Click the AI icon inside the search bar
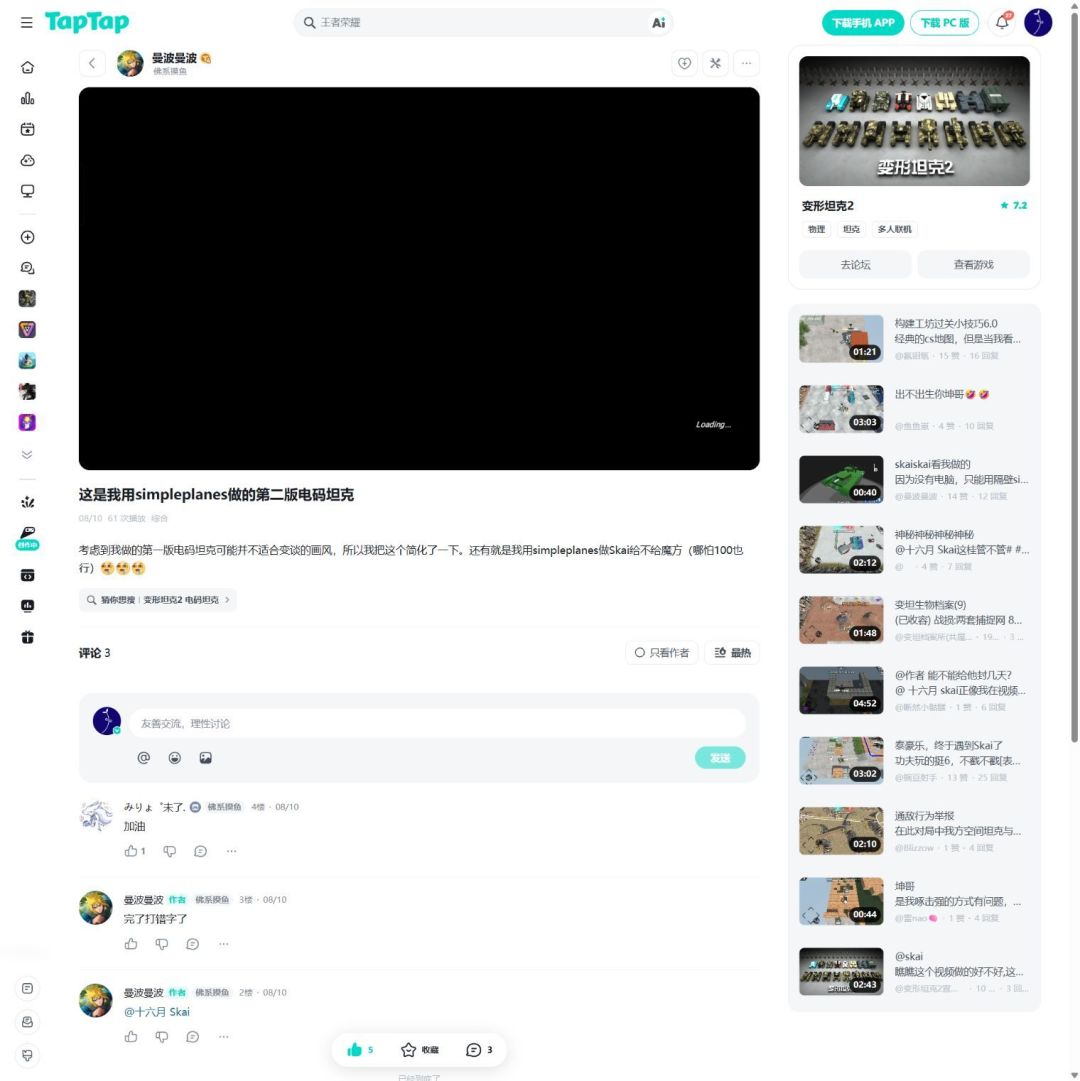The image size is (1080, 1081). coord(658,23)
